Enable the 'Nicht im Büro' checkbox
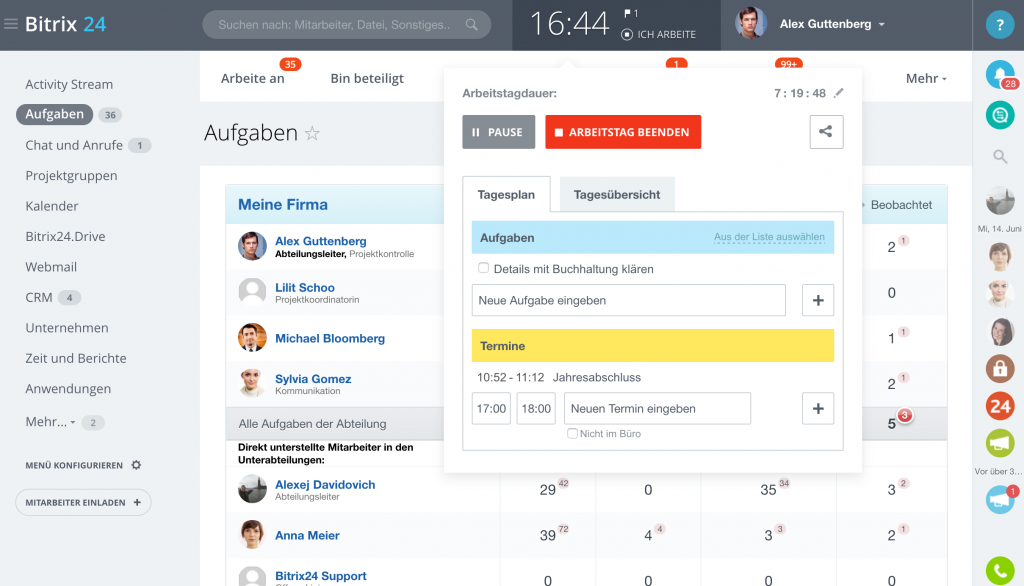The width and height of the screenshot is (1024, 586). 572,433
